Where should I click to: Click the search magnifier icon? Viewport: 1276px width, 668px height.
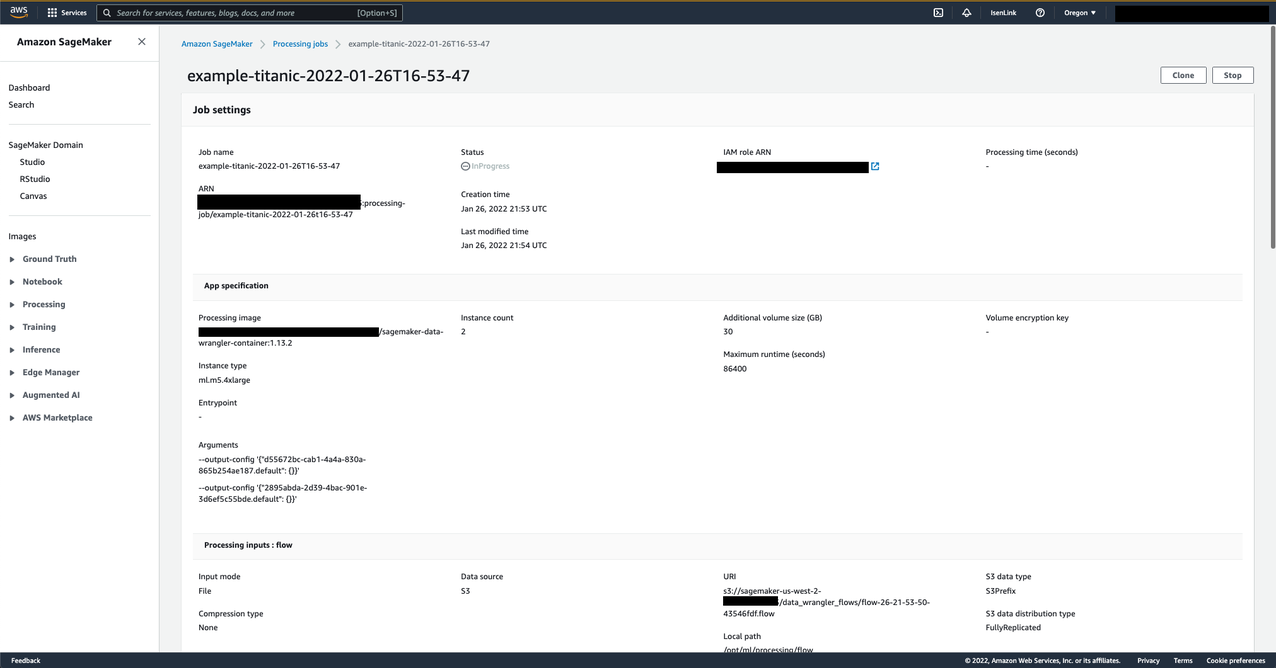click(x=106, y=13)
